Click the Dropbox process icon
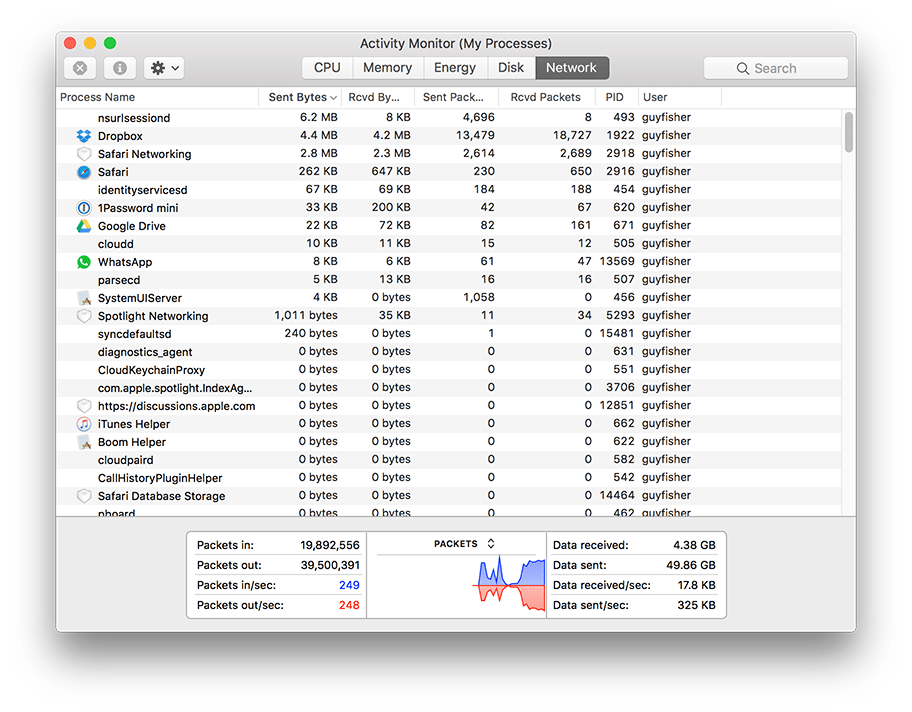Screen dimensions: 912x712 83,135
